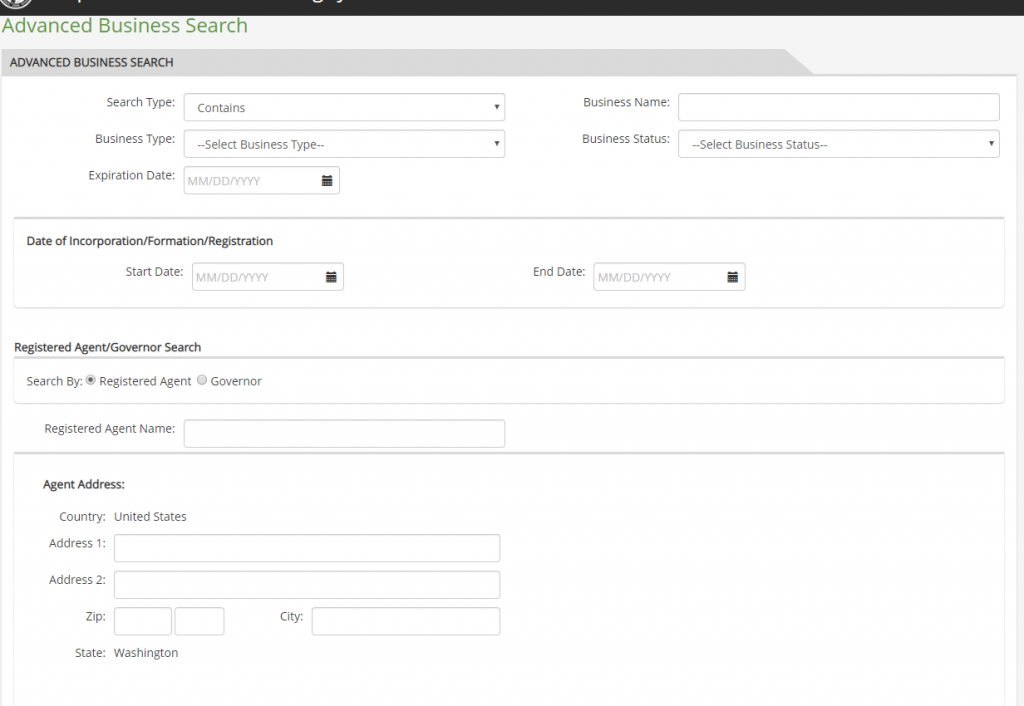Focus the Business Name input field
Screen dimensions: 1024x706
839,107
